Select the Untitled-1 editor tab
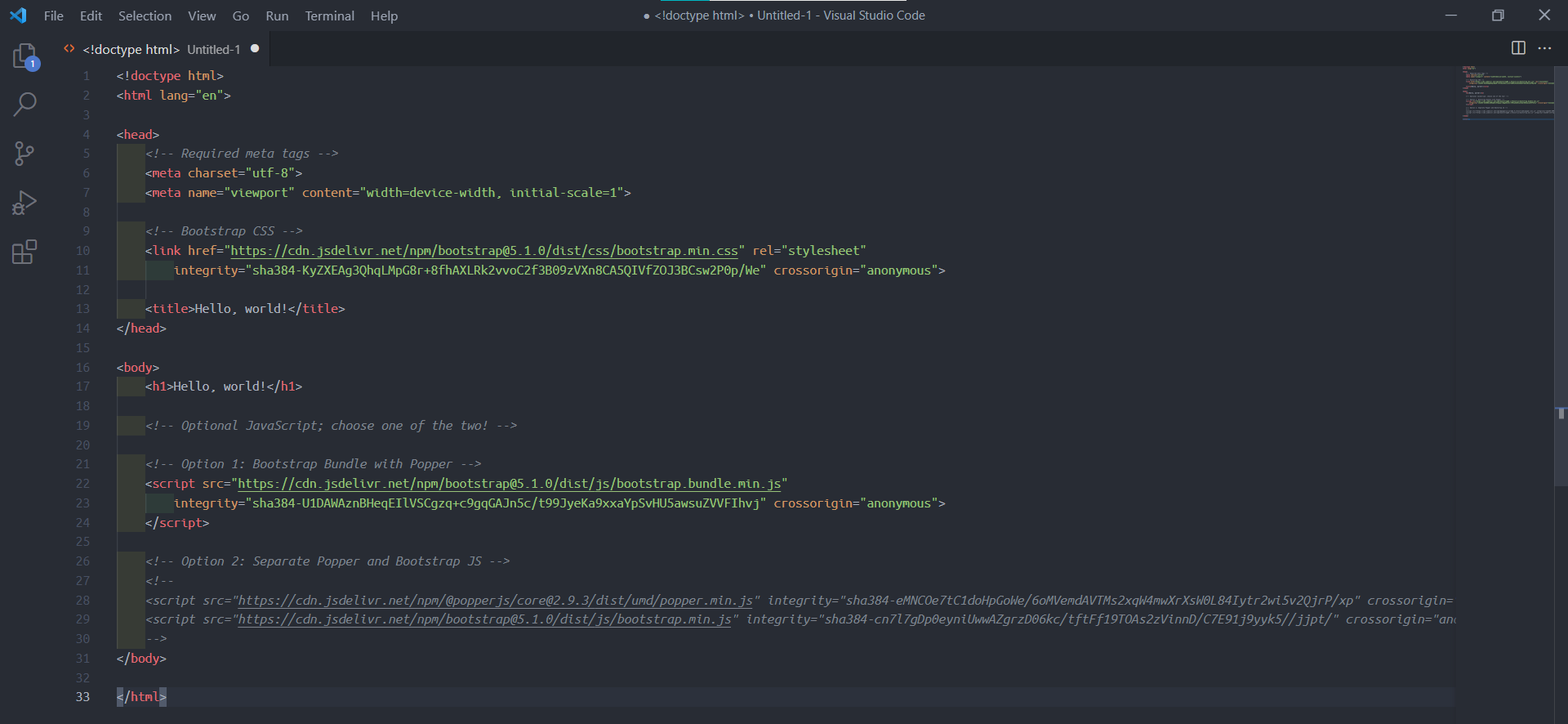1568x724 pixels. click(162, 49)
